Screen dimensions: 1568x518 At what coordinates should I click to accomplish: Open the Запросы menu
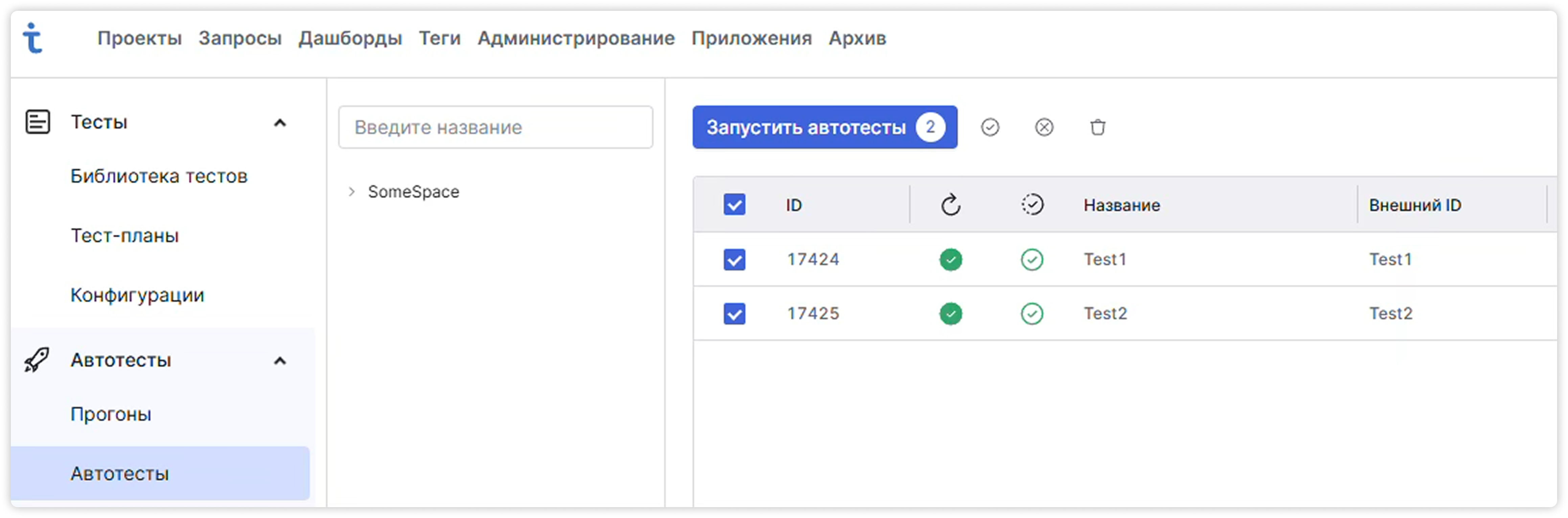240,38
